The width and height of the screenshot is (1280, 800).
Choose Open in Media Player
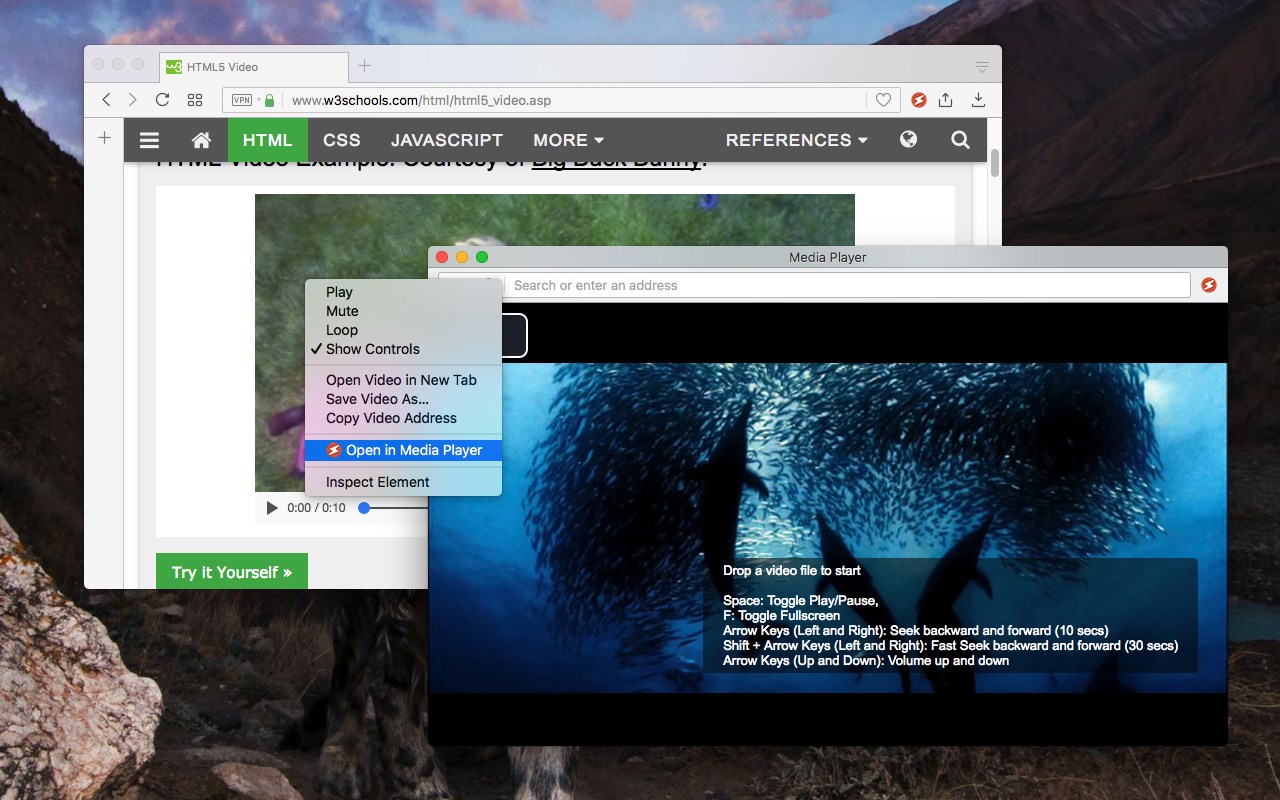click(402, 450)
